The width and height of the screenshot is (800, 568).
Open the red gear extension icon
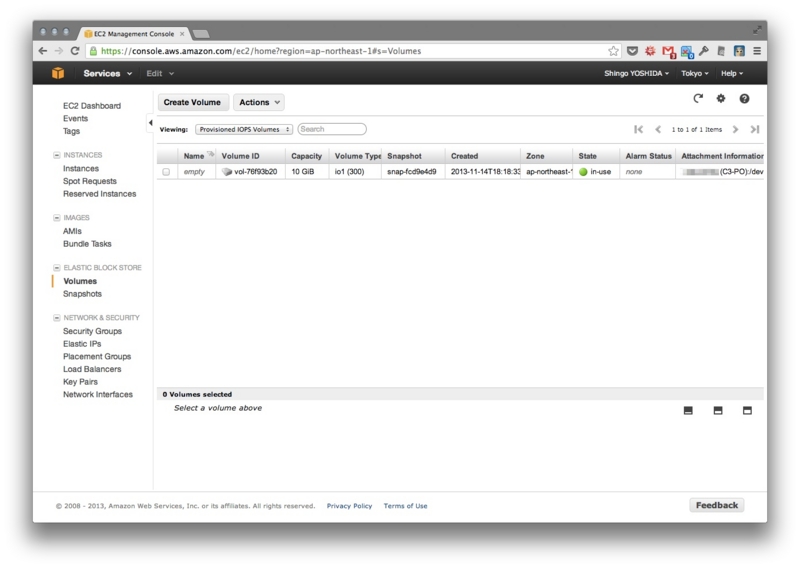[650, 51]
